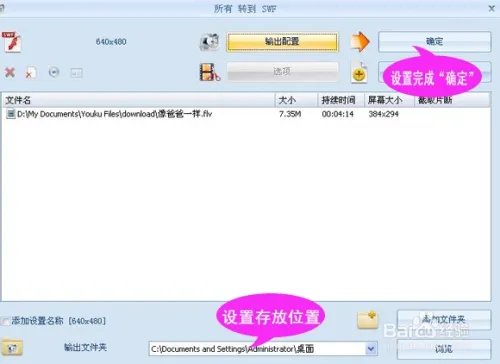Click the 输出文件夹 label
The height and width of the screenshot is (364, 500).
pos(85,347)
